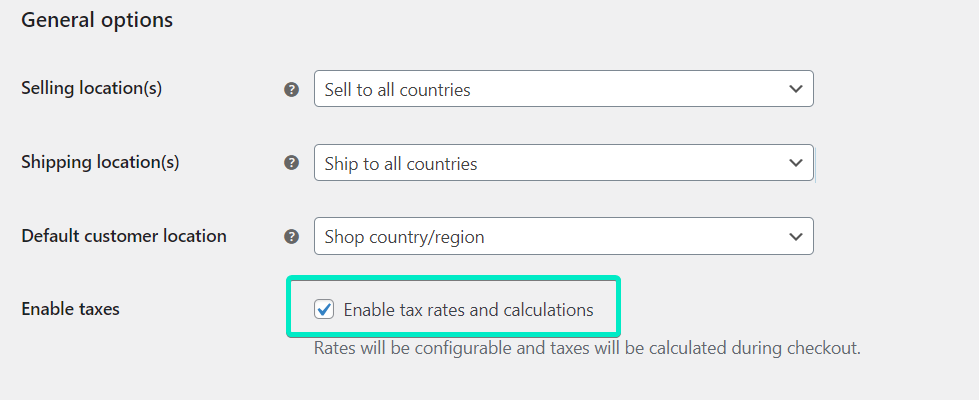The image size is (979, 400).
Task: Click the 'Enable tax rates and calculations' label
Action: click(x=468, y=310)
